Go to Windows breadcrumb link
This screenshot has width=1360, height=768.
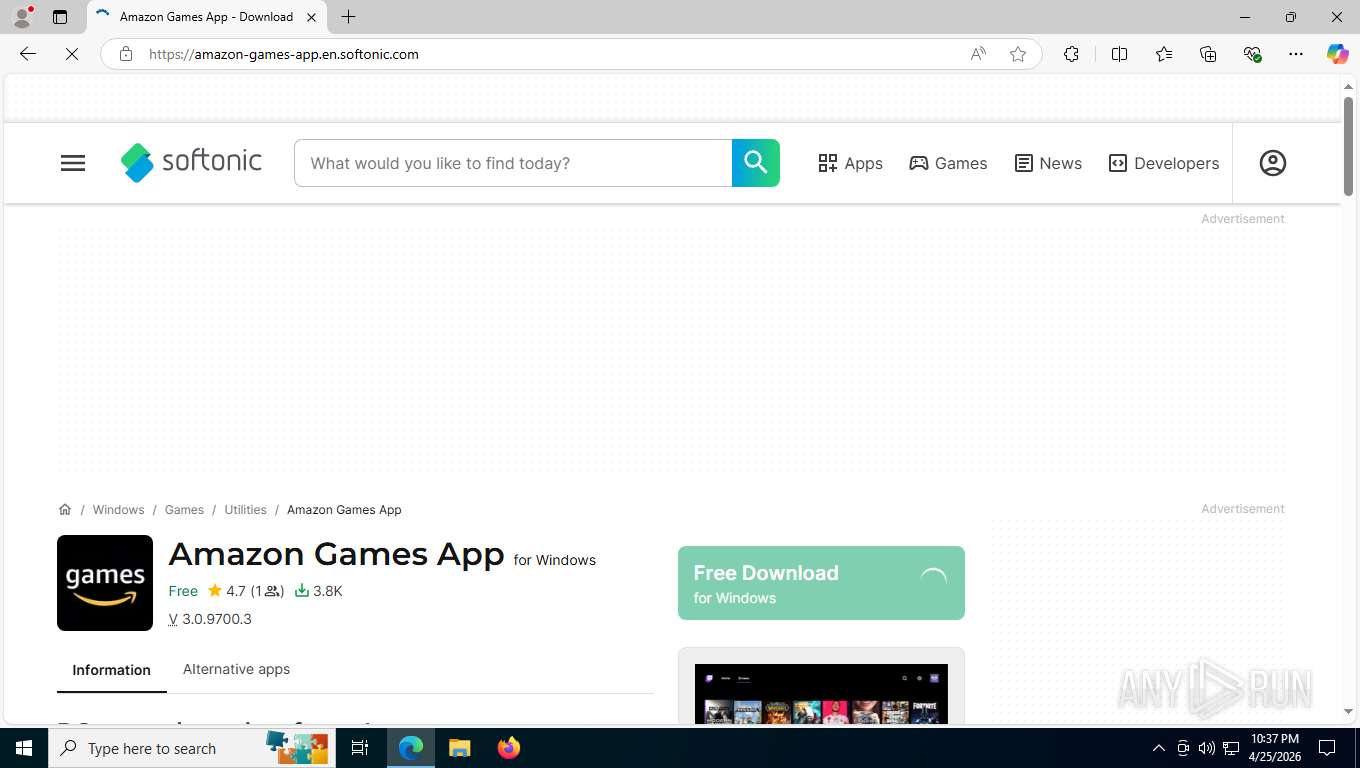(x=119, y=509)
